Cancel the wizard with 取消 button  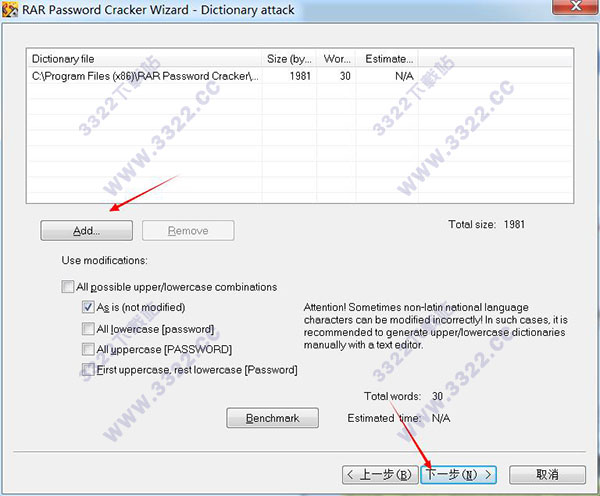[x=547, y=475]
